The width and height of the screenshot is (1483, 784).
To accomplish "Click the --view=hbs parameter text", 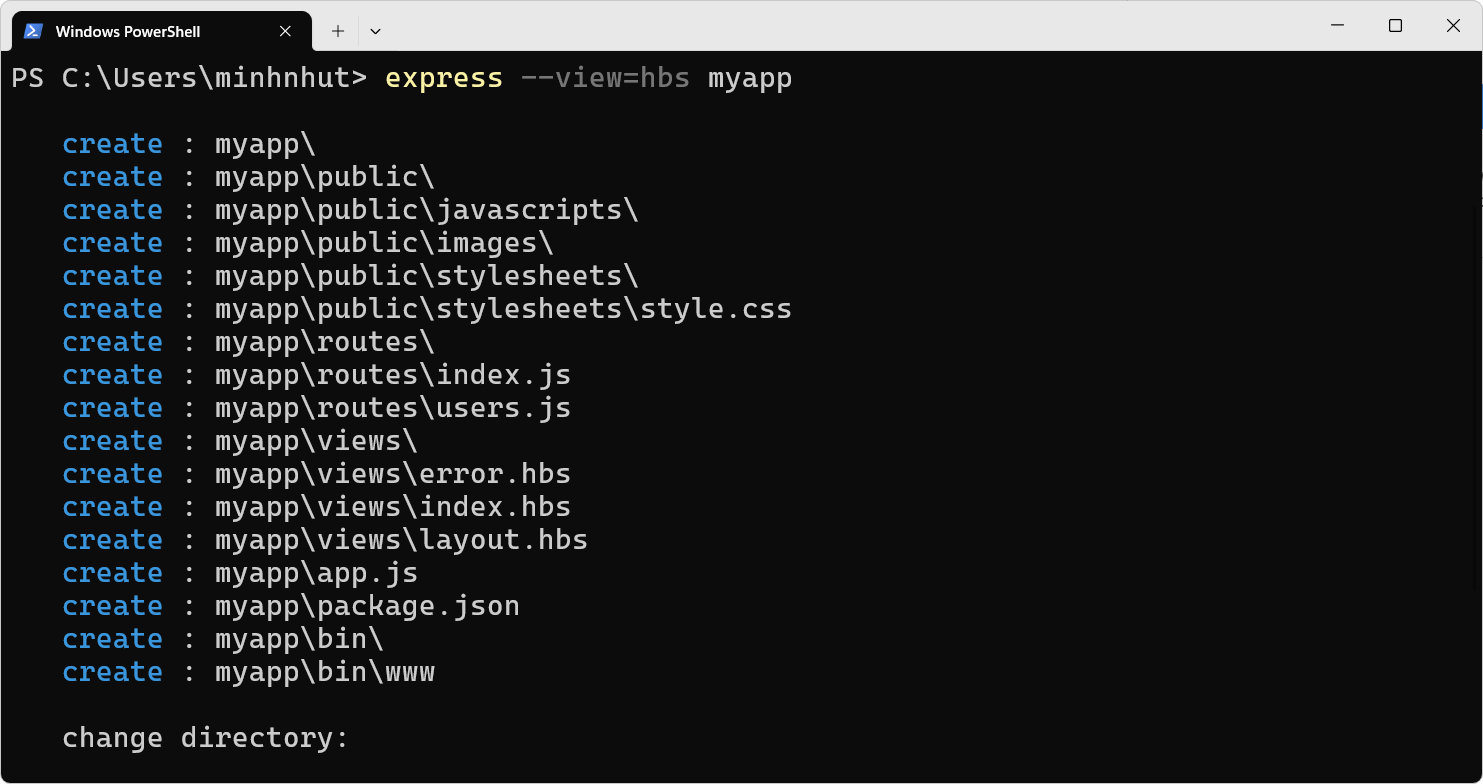I will pyautogui.click(x=605, y=78).
